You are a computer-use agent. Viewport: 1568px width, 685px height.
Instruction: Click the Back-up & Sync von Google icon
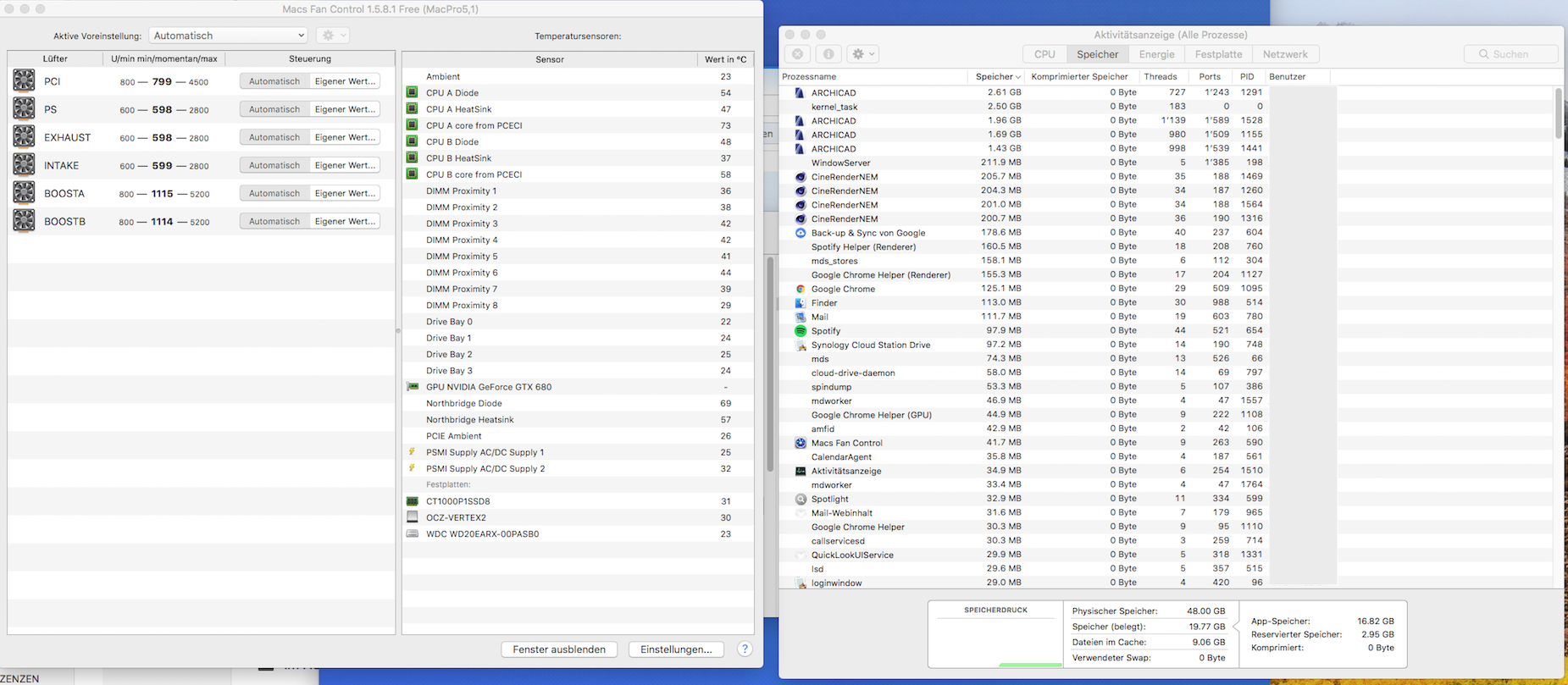pos(800,233)
